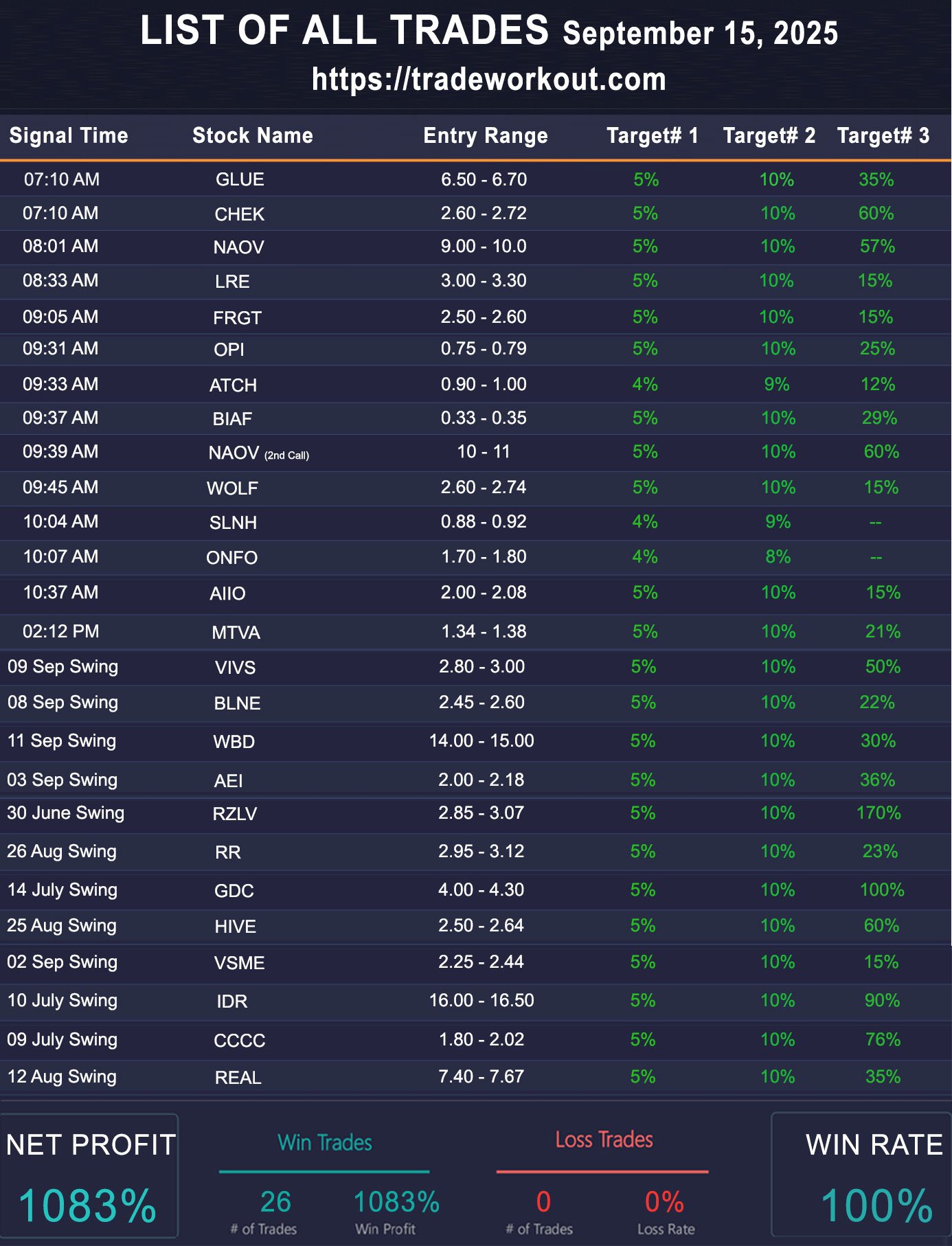Click the Target# 2 column header
952x1246 pixels.
point(769,135)
